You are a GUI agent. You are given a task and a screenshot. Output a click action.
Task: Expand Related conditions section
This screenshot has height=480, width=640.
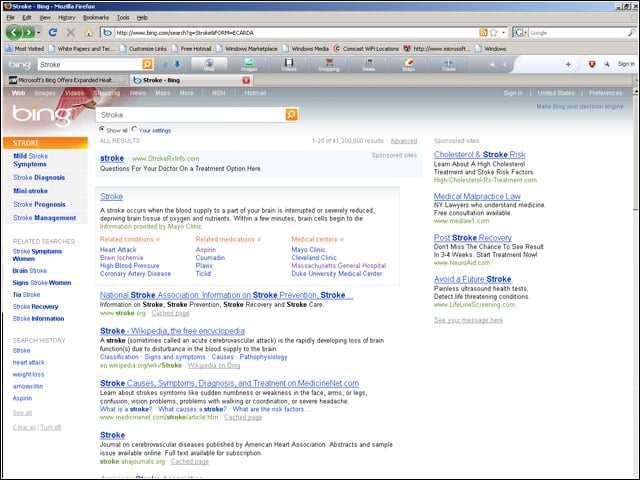(130, 239)
